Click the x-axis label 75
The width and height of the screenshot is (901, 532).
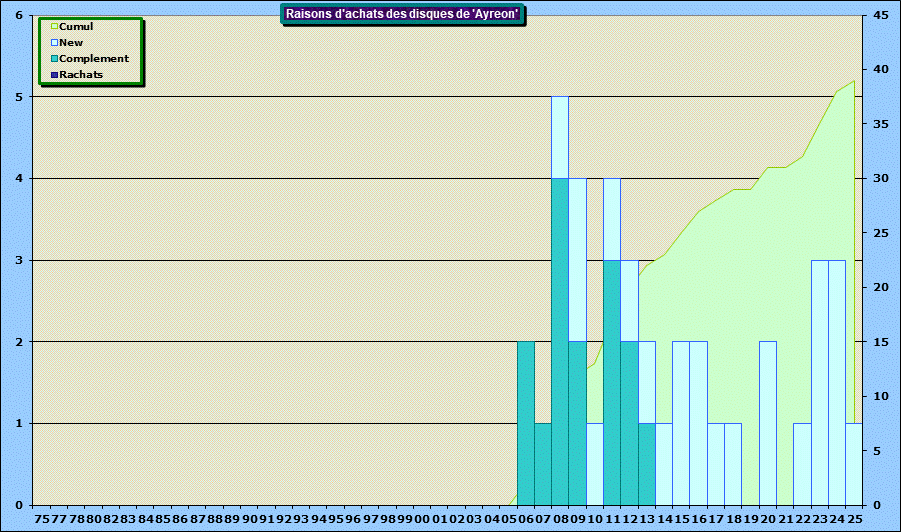pos(42,520)
